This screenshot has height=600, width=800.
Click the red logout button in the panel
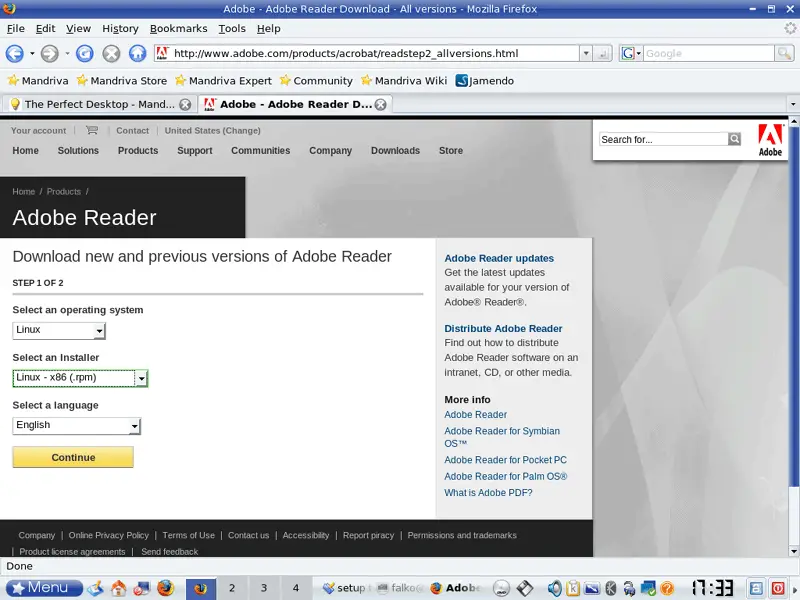[x=778, y=588]
